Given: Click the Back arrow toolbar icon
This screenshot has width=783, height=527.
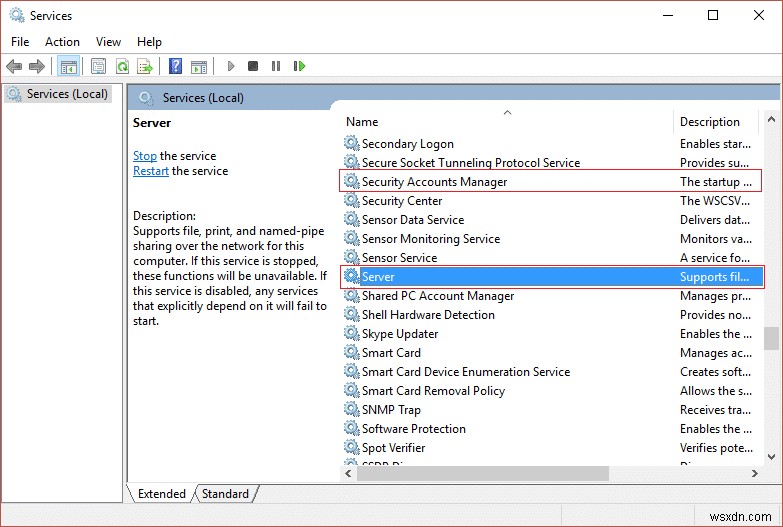Looking at the screenshot, I should [x=14, y=66].
